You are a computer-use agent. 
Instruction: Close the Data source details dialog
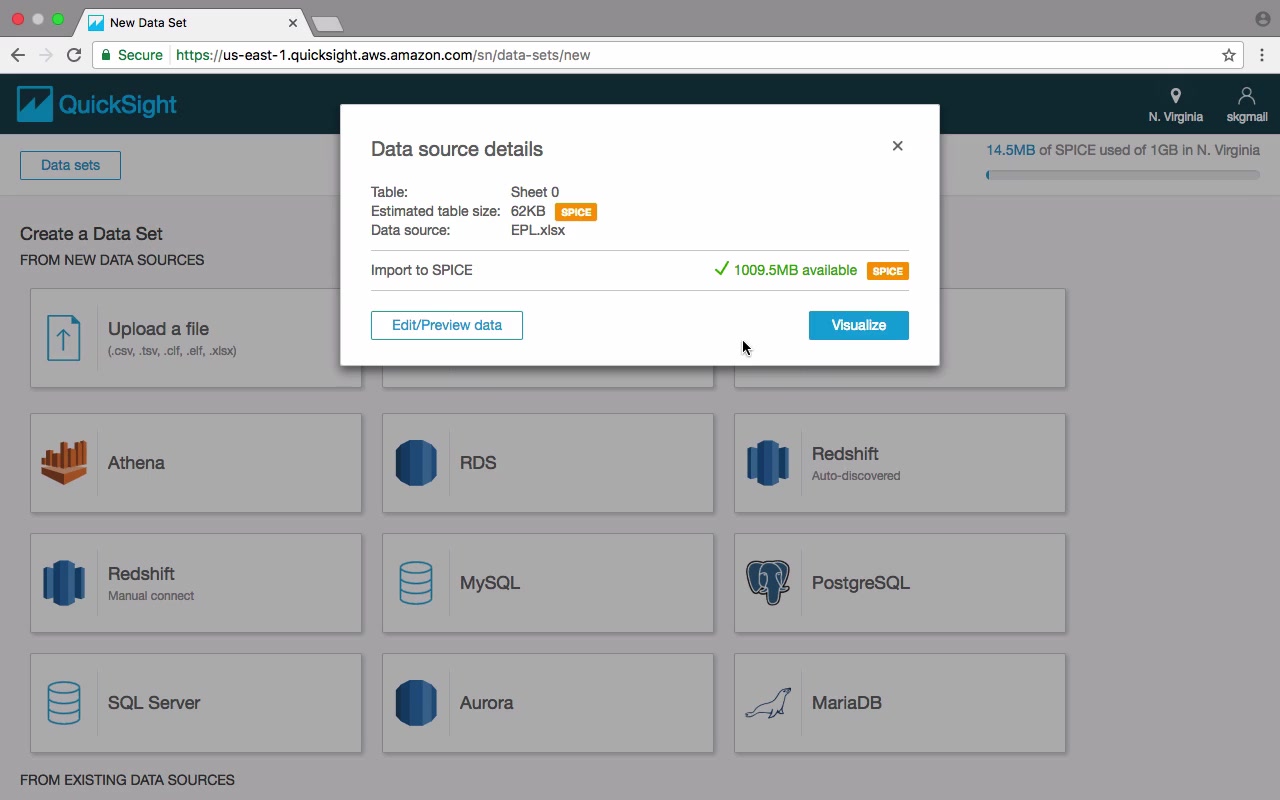897,146
